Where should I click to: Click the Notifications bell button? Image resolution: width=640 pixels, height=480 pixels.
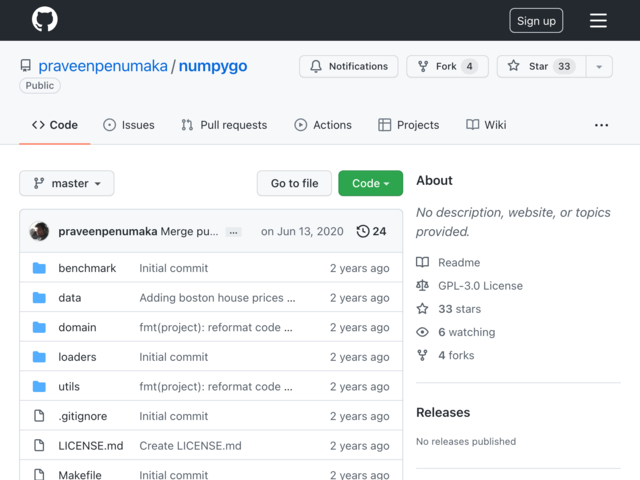point(349,66)
